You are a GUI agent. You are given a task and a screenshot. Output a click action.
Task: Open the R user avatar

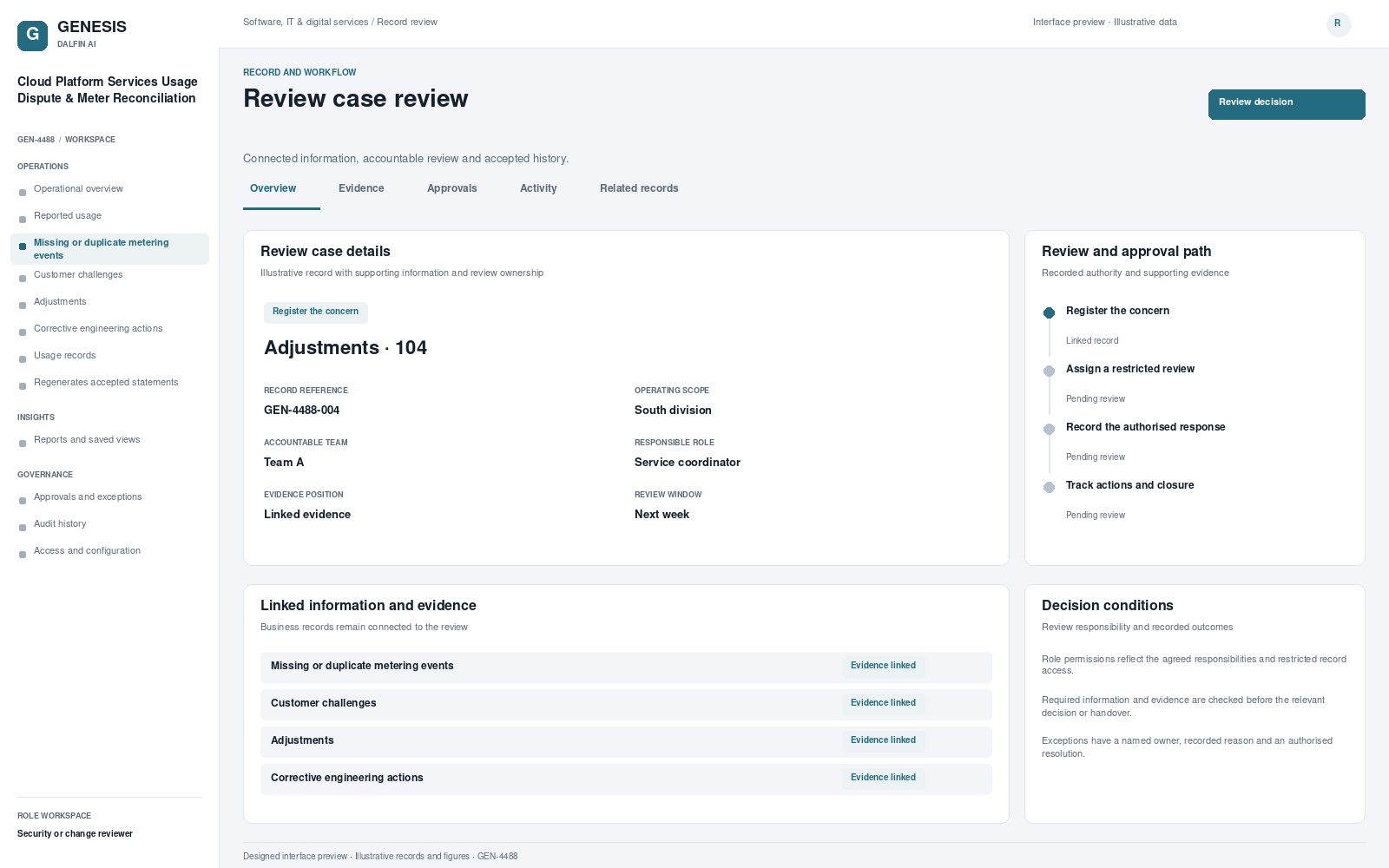[x=1339, y=24]
